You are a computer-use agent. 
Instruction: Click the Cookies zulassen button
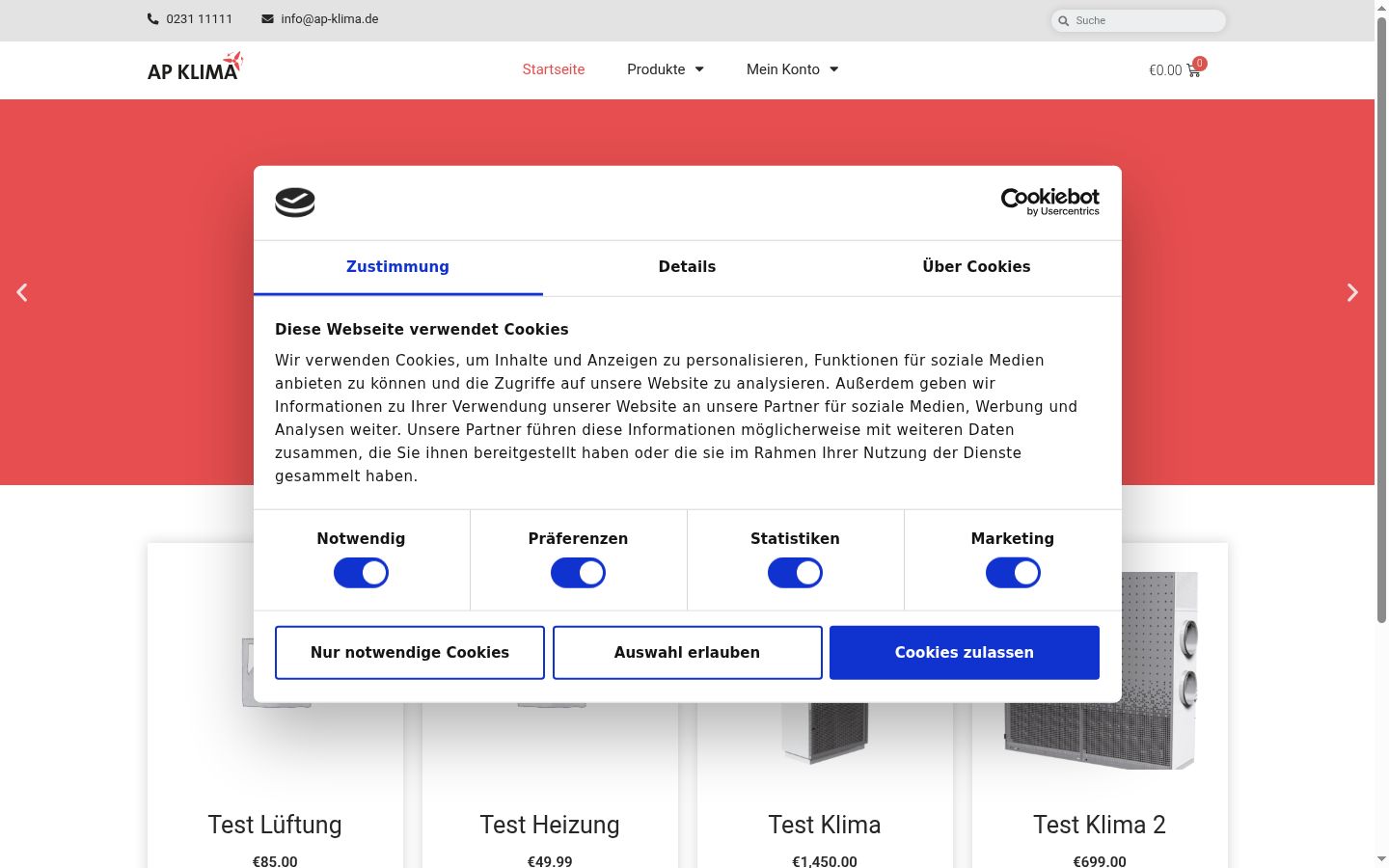tap(965, 653)
